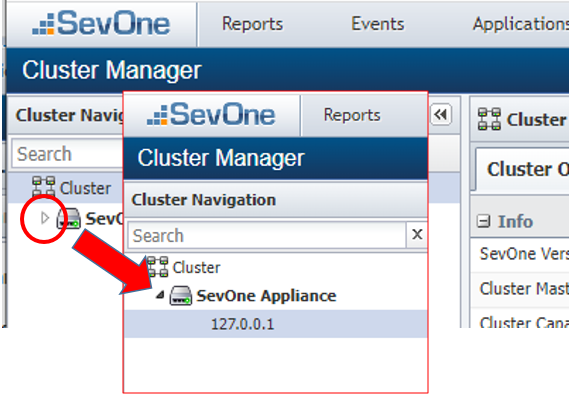Screen dimensions: 571x394
Task: Click the appliance device icon beside circled triangle
Action: click(x=68, y=218)
